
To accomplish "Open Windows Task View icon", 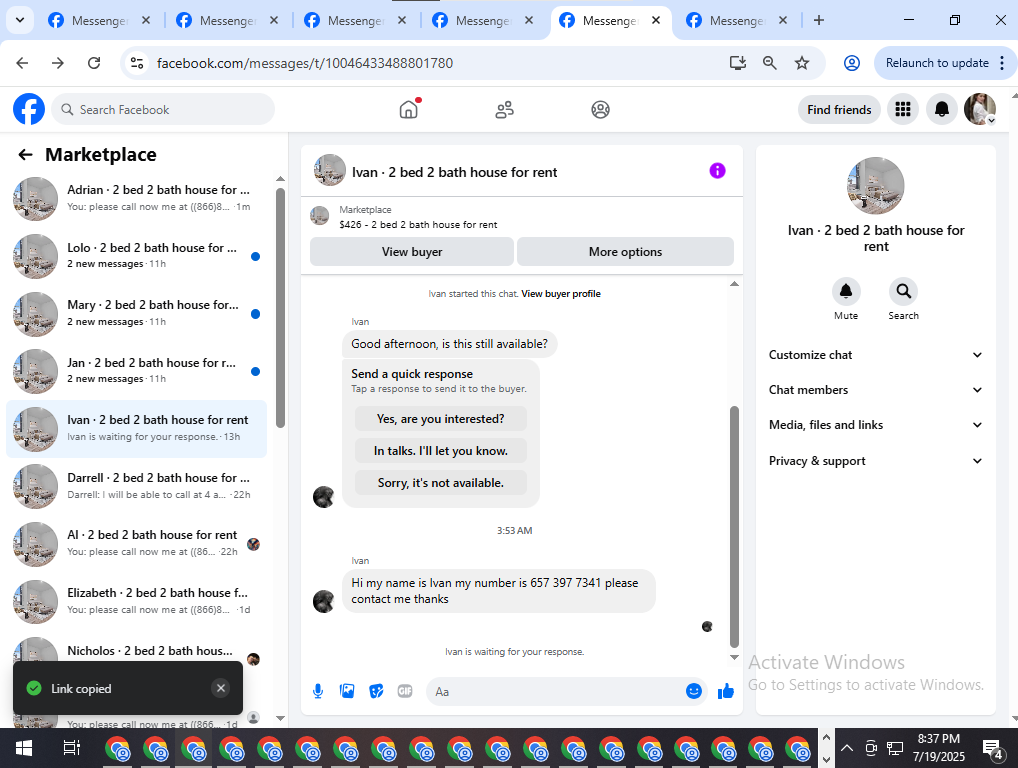I will point(71,749).
